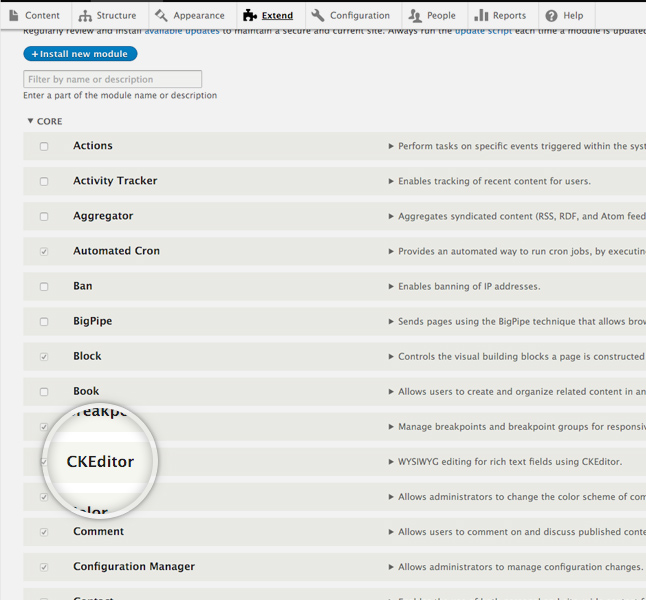Toggle the Configuration Manager module checkbox

(x=44, y=567)
